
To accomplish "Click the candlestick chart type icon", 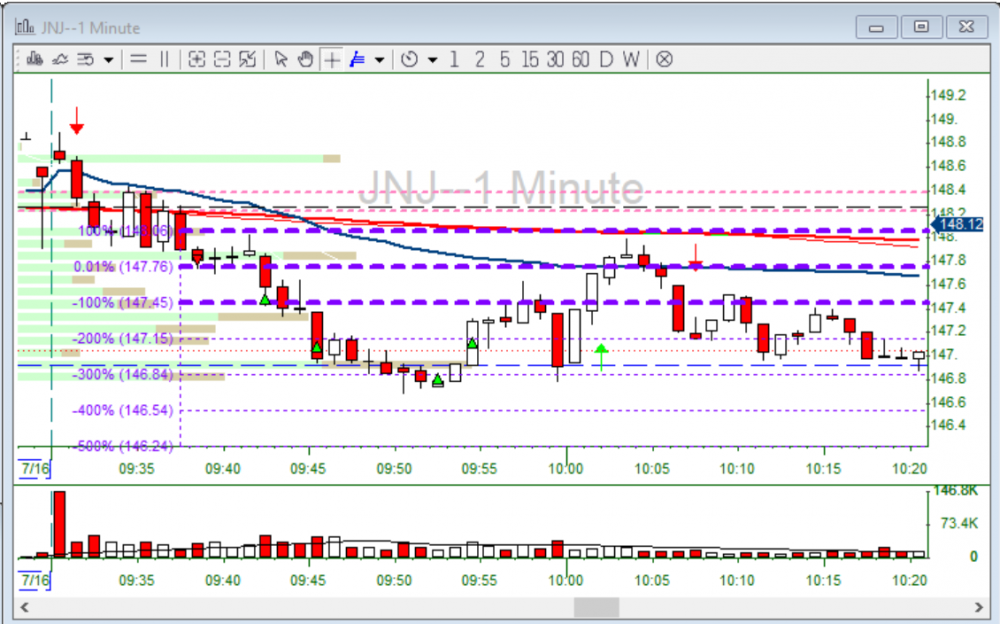I will (x=35, y=60).
